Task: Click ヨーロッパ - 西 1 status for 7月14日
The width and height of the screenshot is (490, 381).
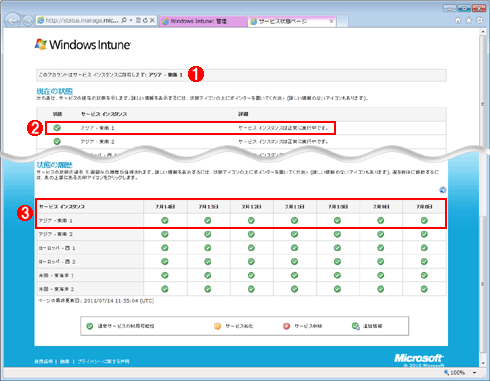Action: [165, 248]
